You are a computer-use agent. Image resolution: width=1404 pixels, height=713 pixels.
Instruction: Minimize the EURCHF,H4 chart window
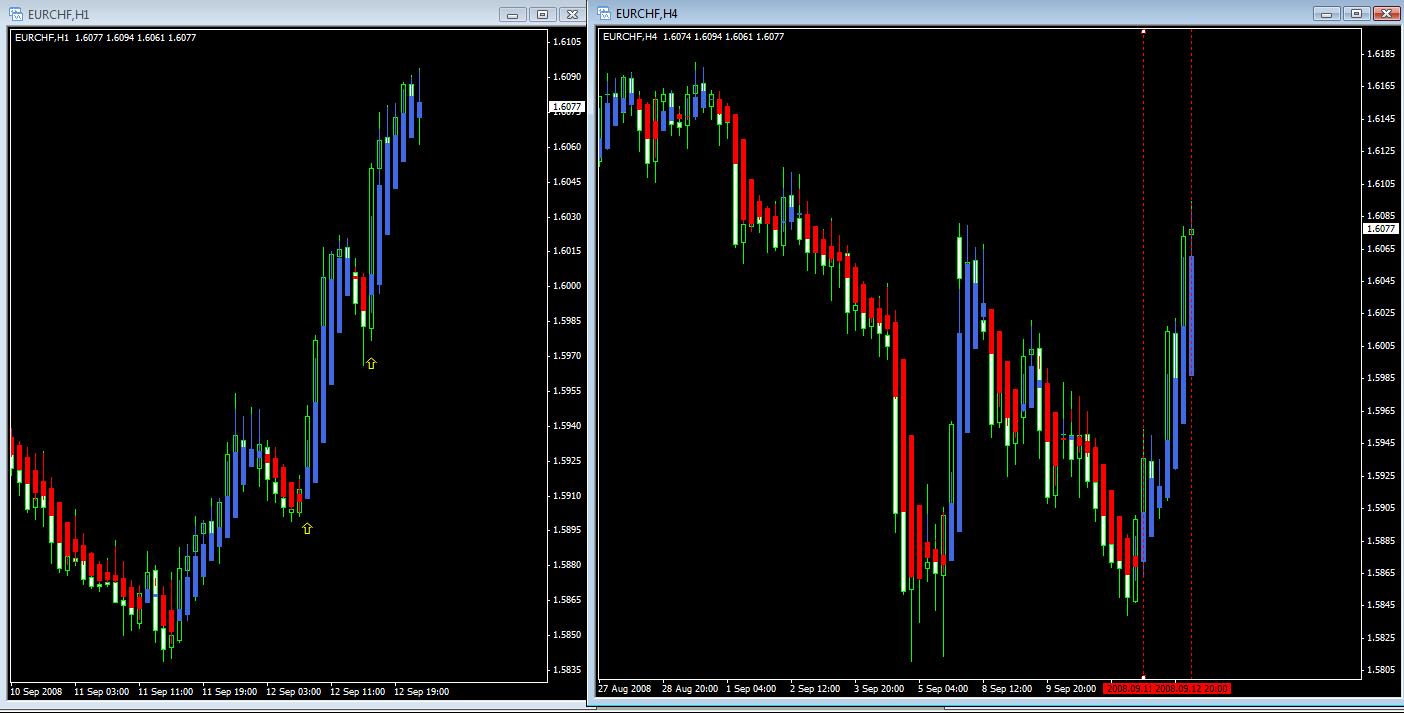1328,14
